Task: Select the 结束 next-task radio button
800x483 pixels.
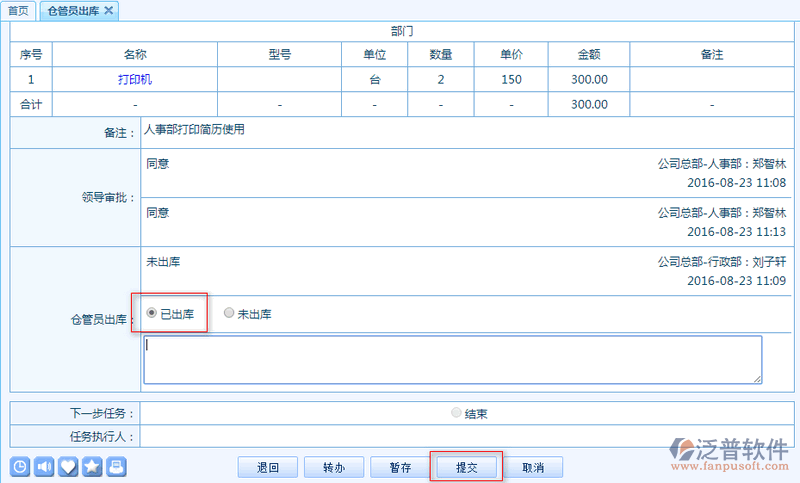Action: click(456, 413)
